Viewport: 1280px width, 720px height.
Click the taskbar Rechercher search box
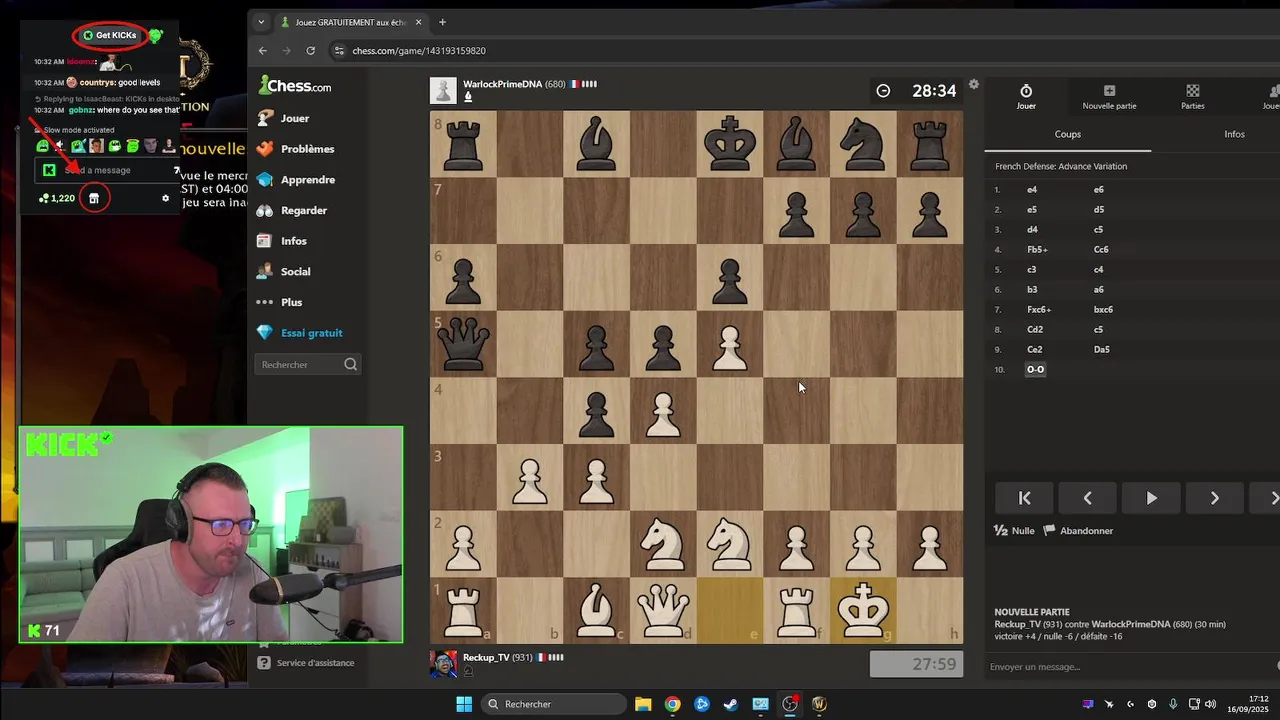coord(552,704)
